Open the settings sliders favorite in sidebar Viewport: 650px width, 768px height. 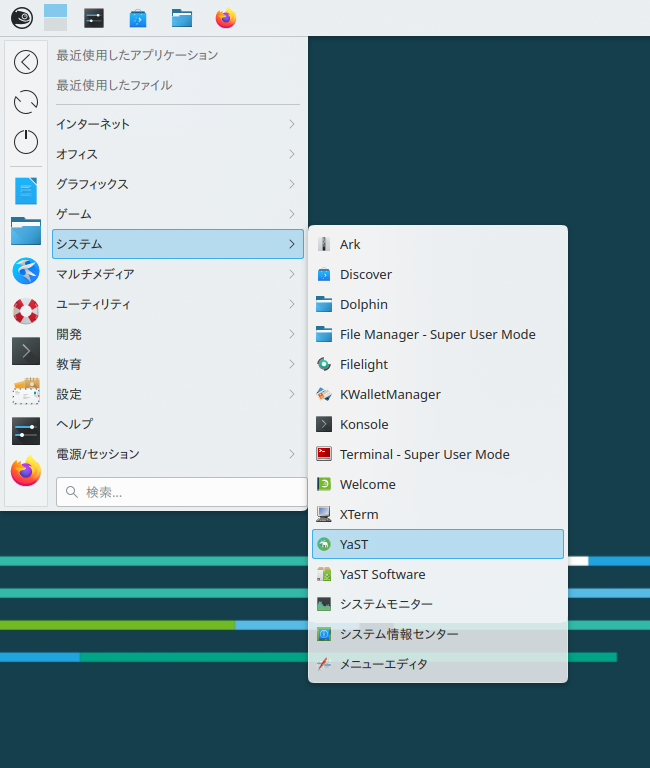pyautogui.click(x=26, y=431)
